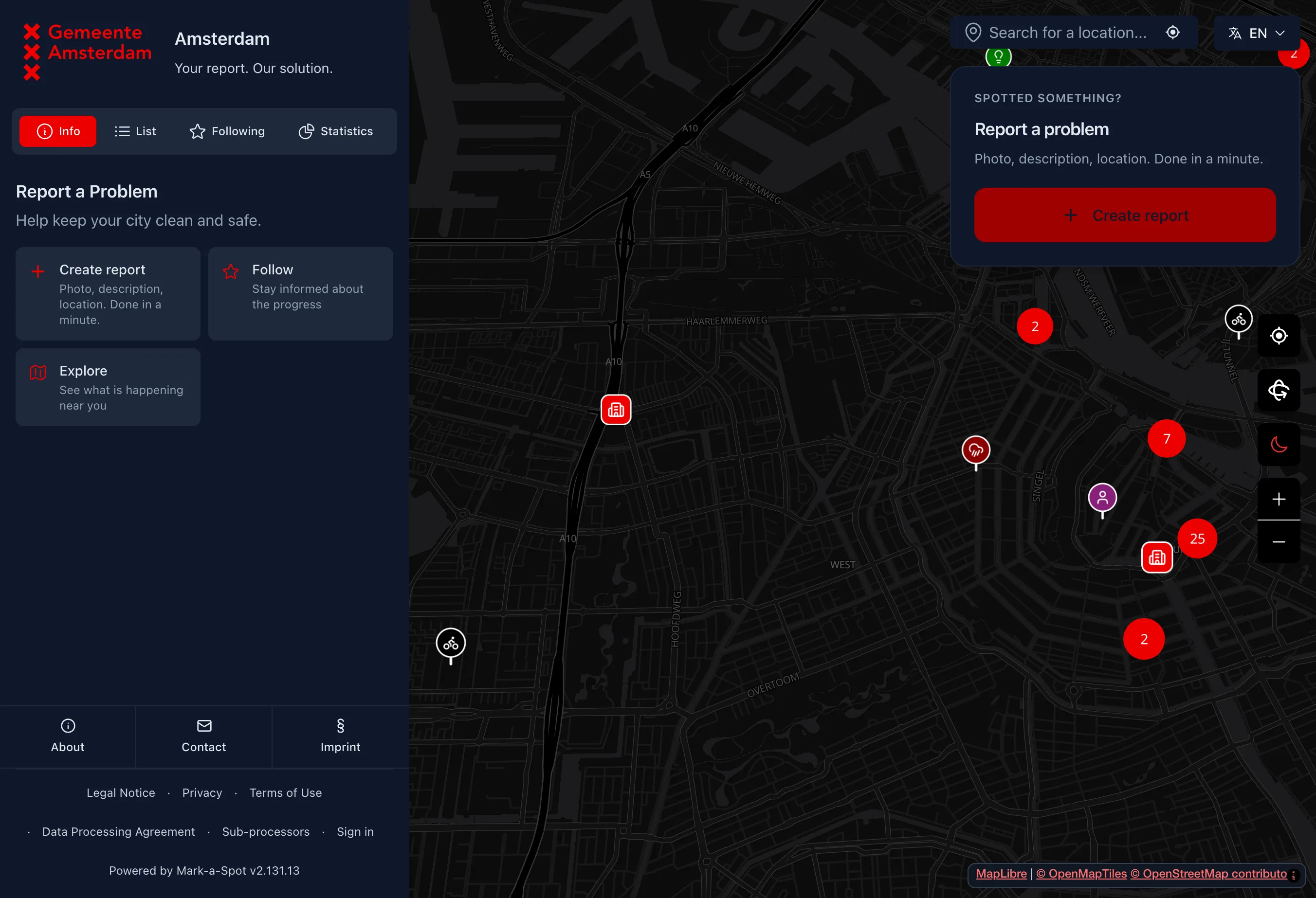Click the Gemeente Amsterdam logo
Image resolution: width=1316 pixels, height=898 pixels.
click(88, 52)
